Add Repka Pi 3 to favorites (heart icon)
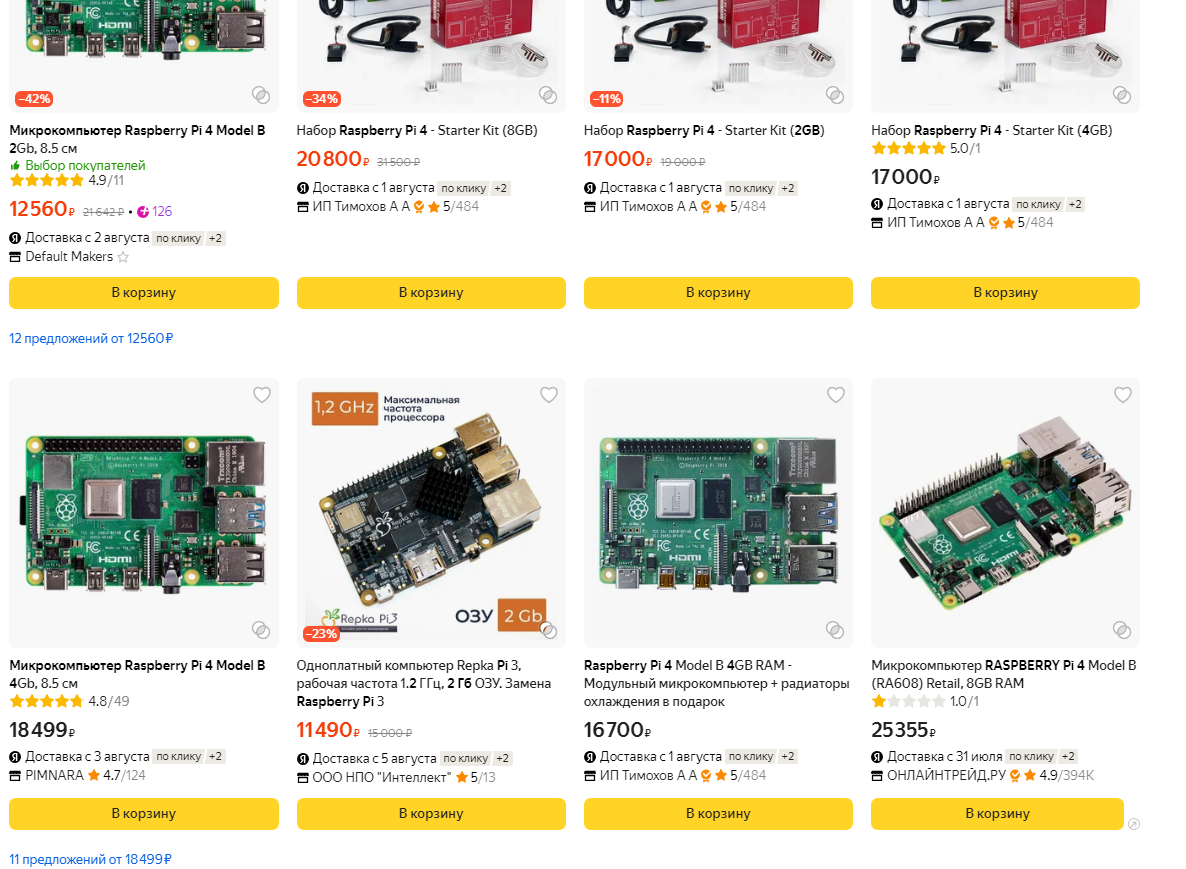1186x869 pixels. click(548, 395)
